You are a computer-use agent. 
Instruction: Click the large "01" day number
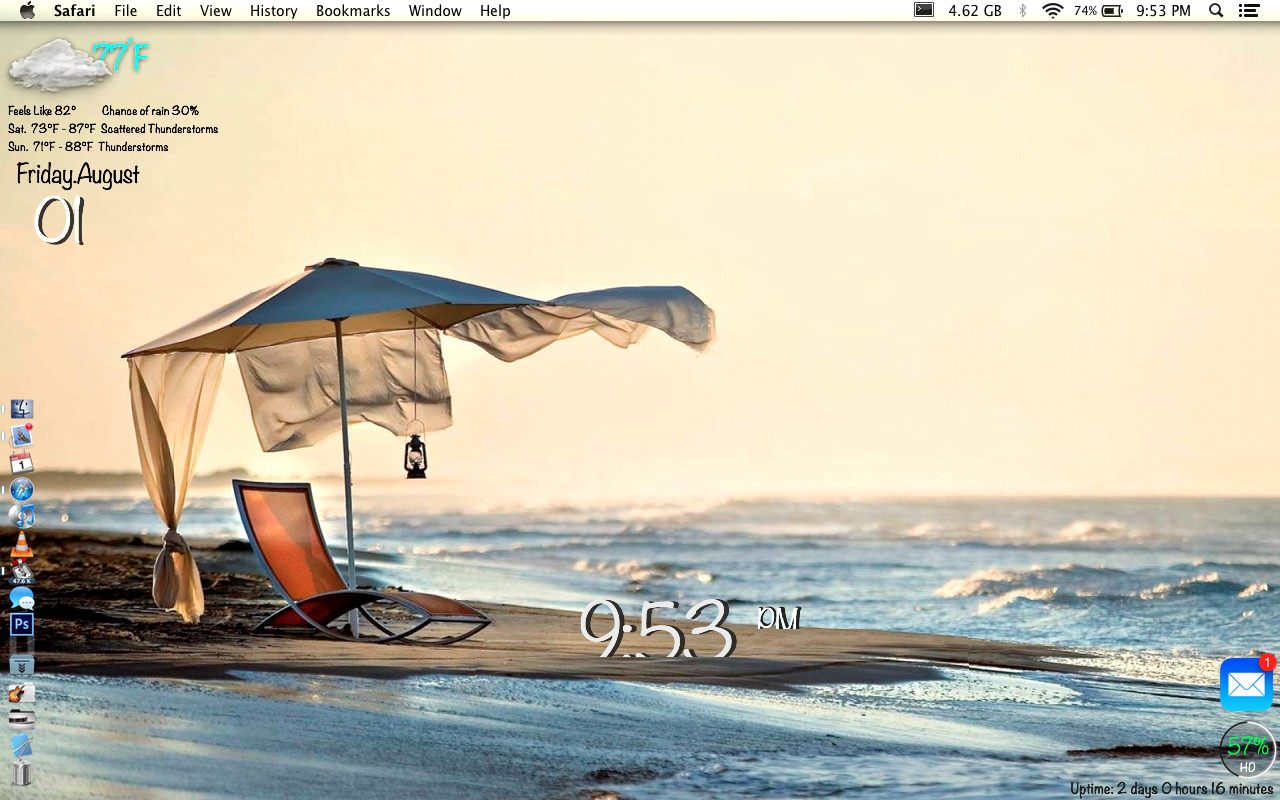pos(60,221)
